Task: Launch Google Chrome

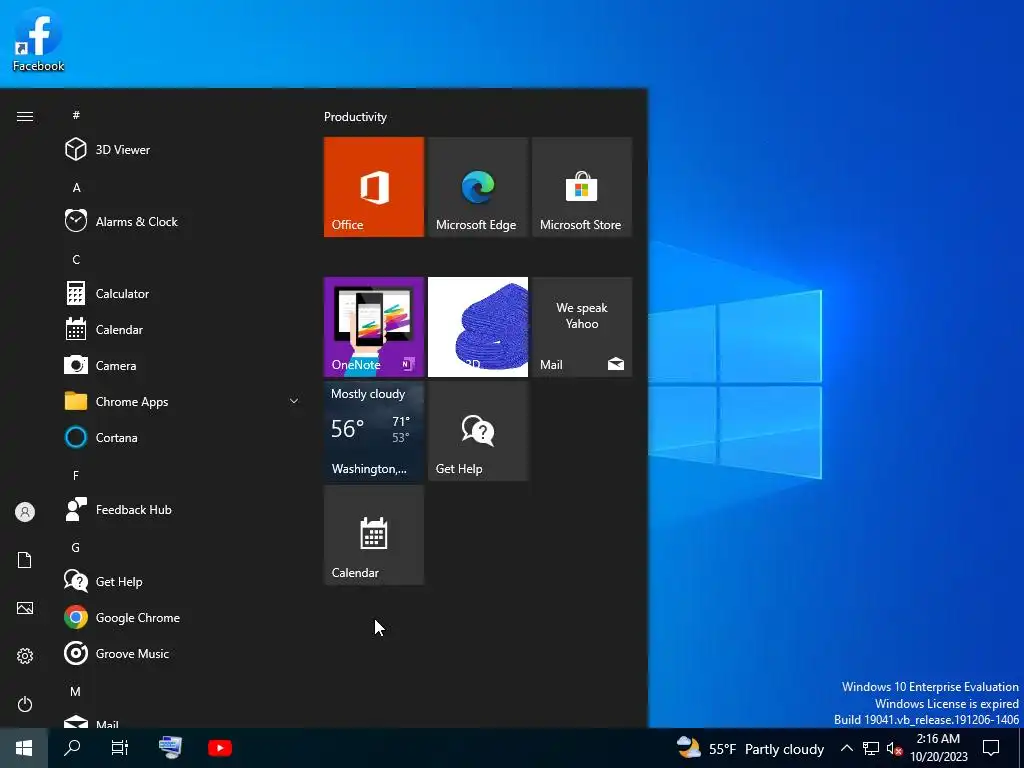Action: coord(183,617)
